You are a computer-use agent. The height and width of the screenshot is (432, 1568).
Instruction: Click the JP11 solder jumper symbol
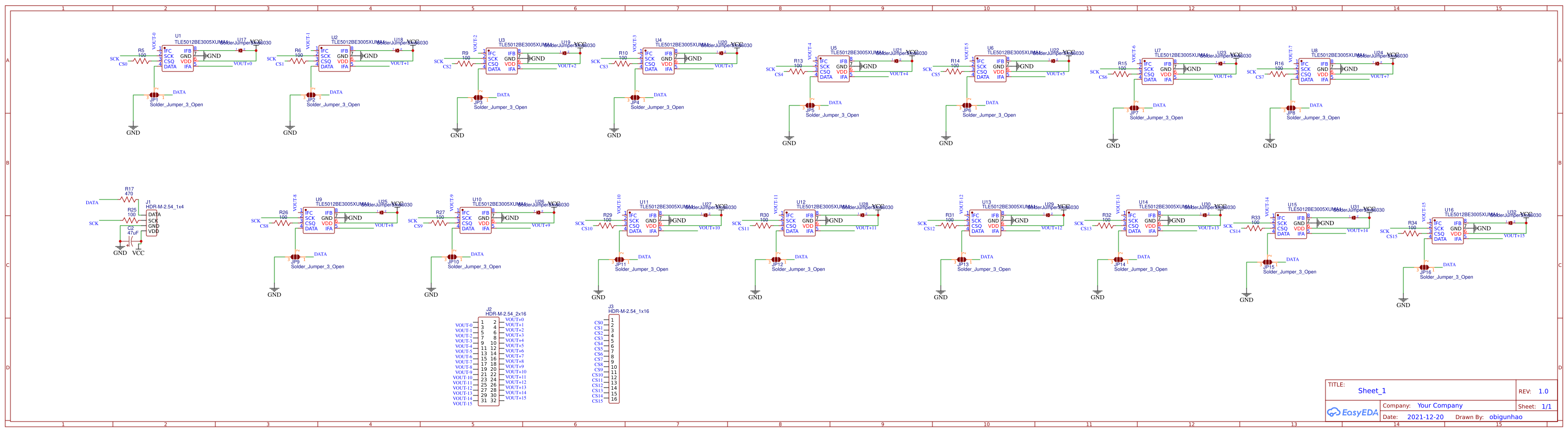pyautogui.click(x=619, y=259)
